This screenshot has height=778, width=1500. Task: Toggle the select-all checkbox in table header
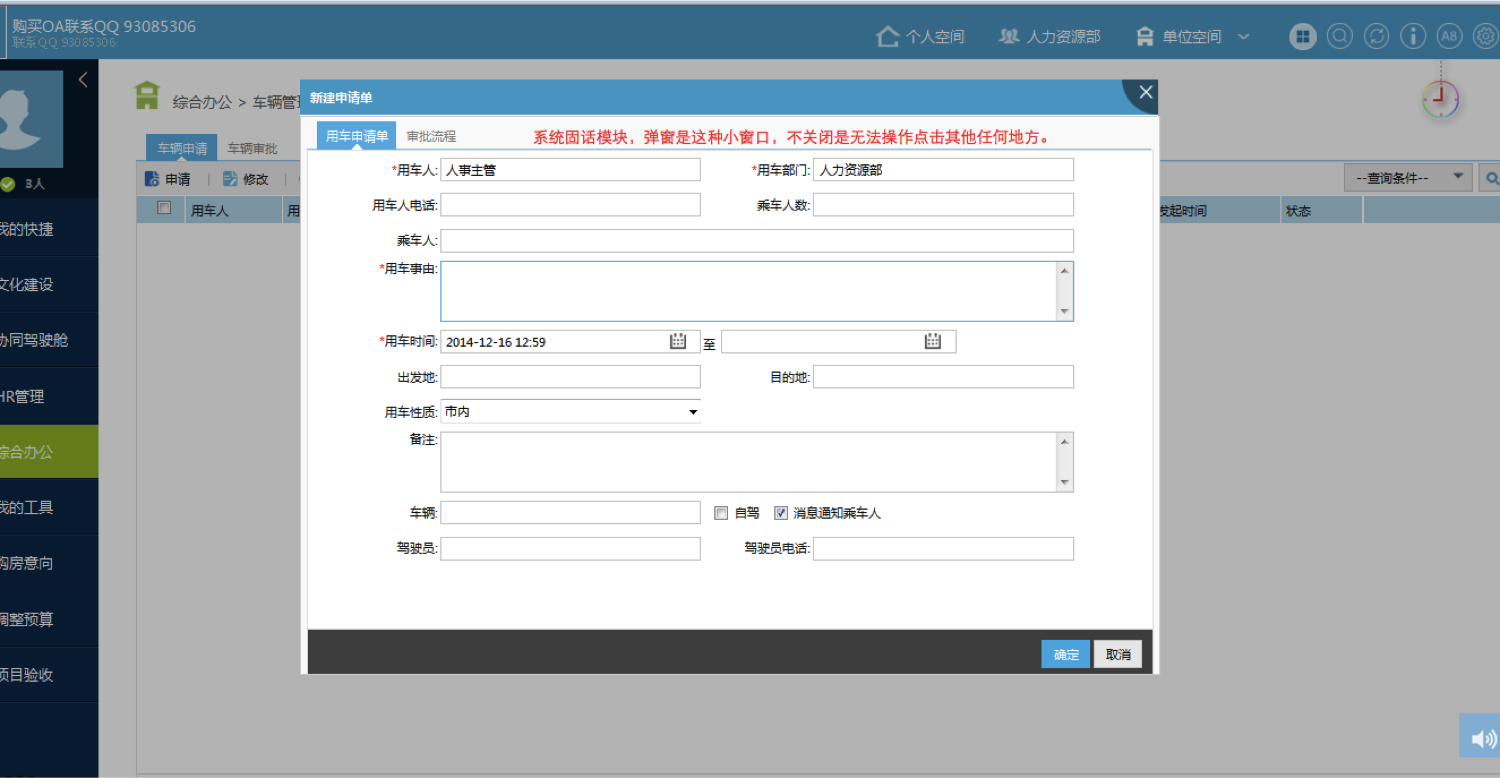tap(164, 209)
